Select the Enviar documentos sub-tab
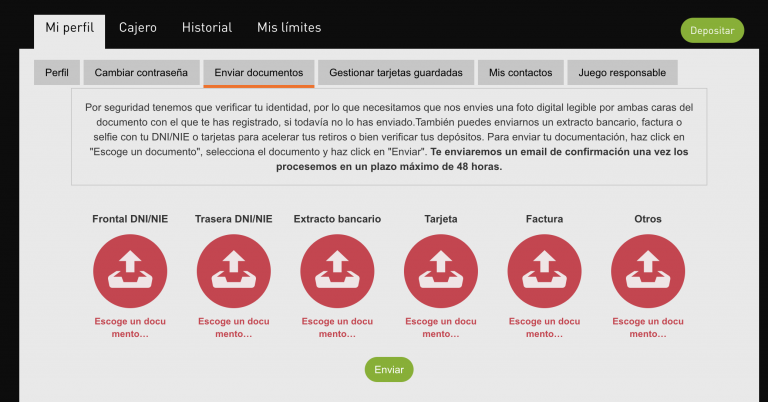Image resolution: width=768 pixels, height=402 pixels. (x=259, y=73)
